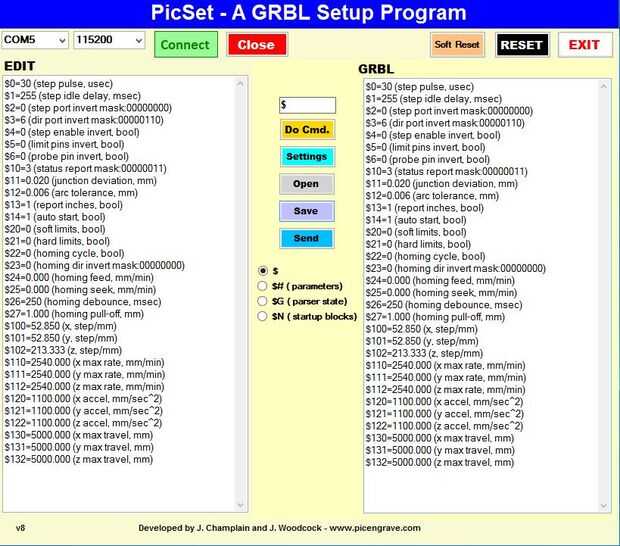Click the GRBL panel scroll up arrow

[x=603, y=87]
